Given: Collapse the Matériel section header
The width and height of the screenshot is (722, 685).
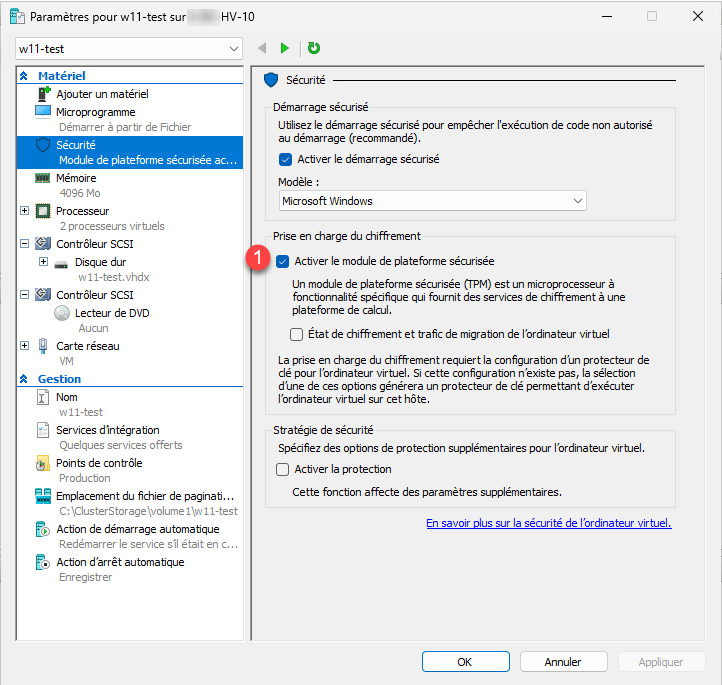Looking at the screenshot, I should coord(24,76).
